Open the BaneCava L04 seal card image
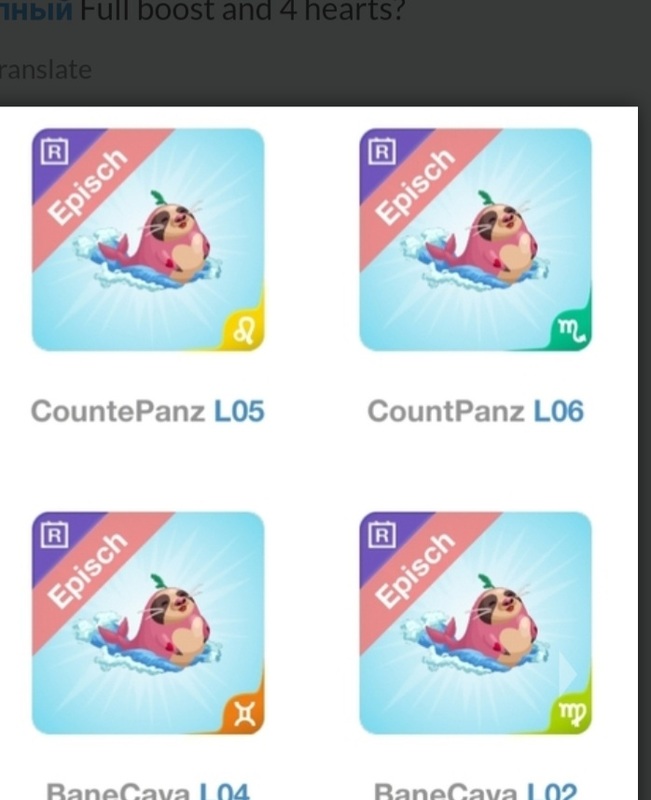Screen dimensions: 651x800 [148, 623]
